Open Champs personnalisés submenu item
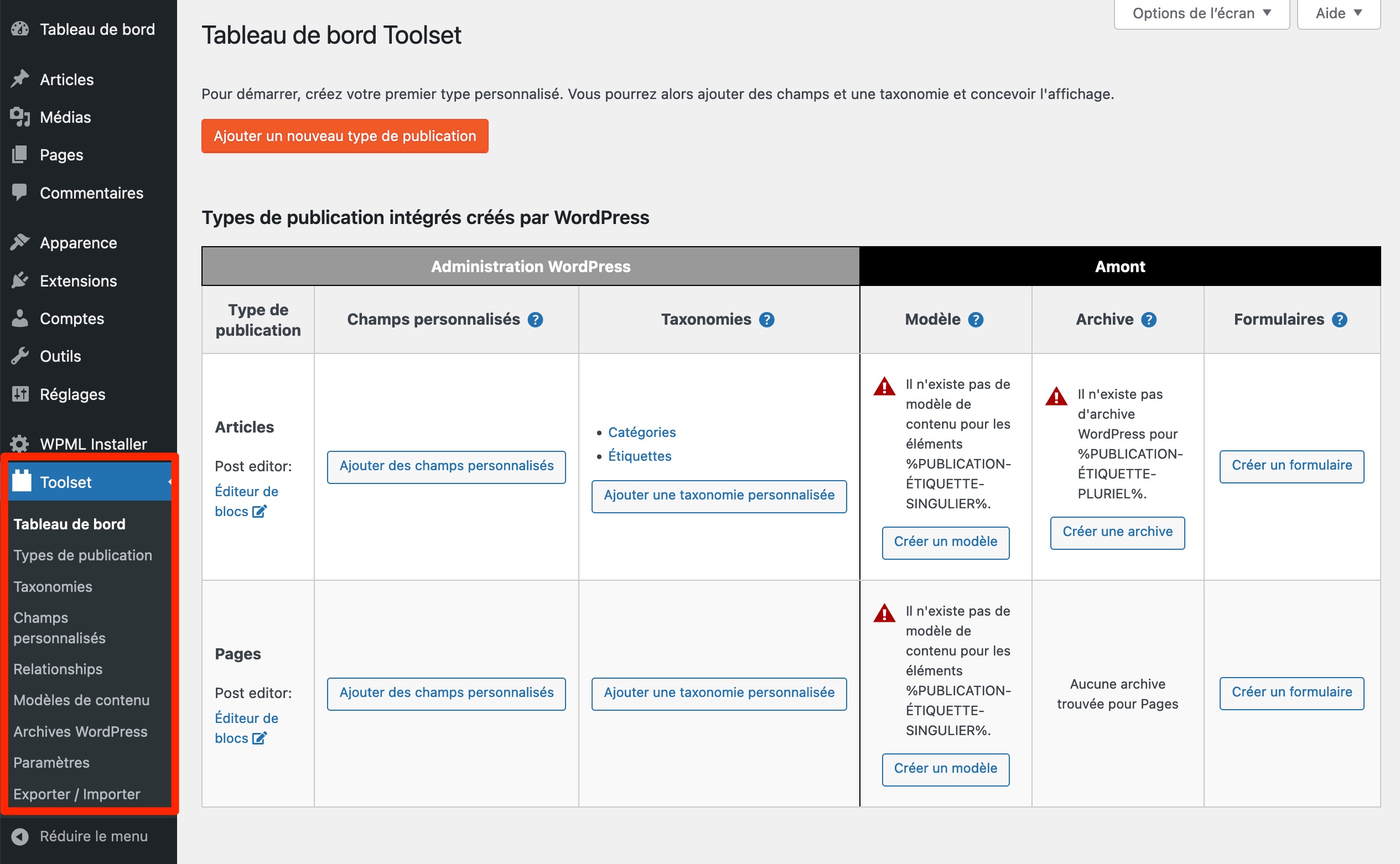 (x=59, y=628)
